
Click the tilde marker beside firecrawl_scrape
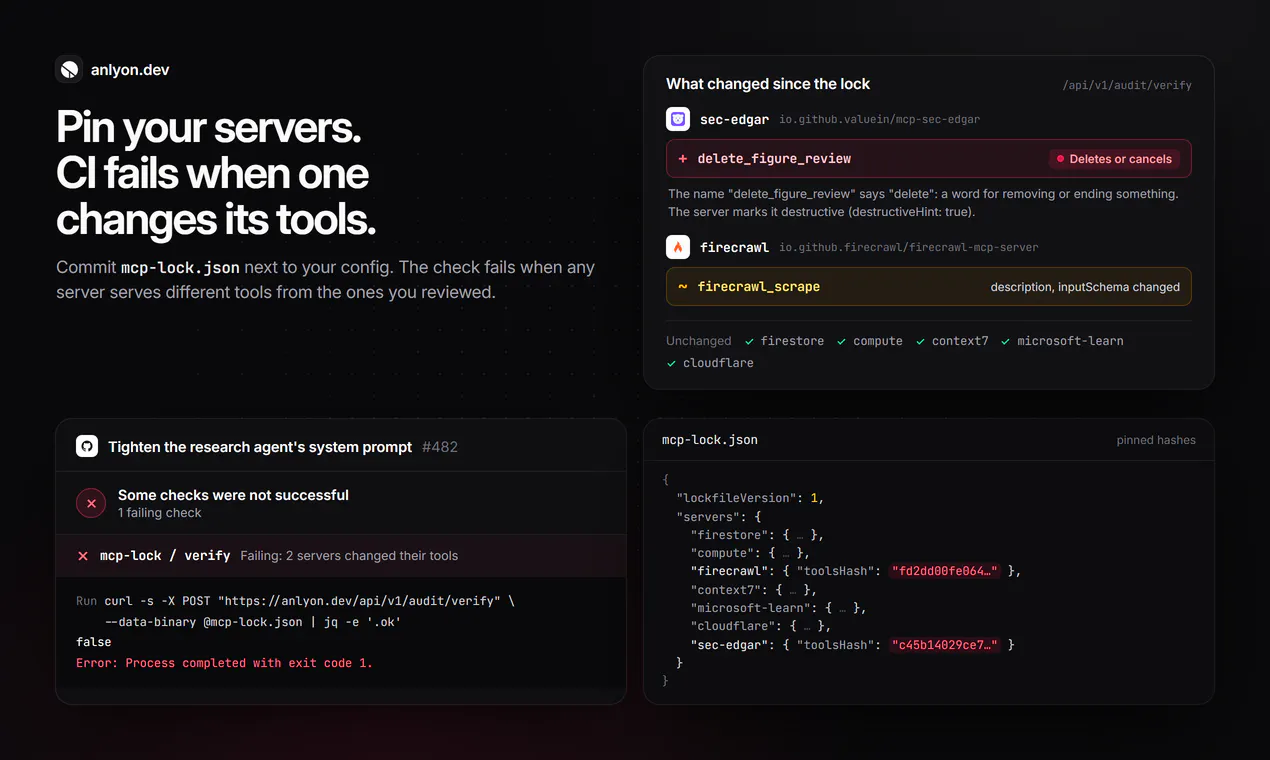[683, 286]
